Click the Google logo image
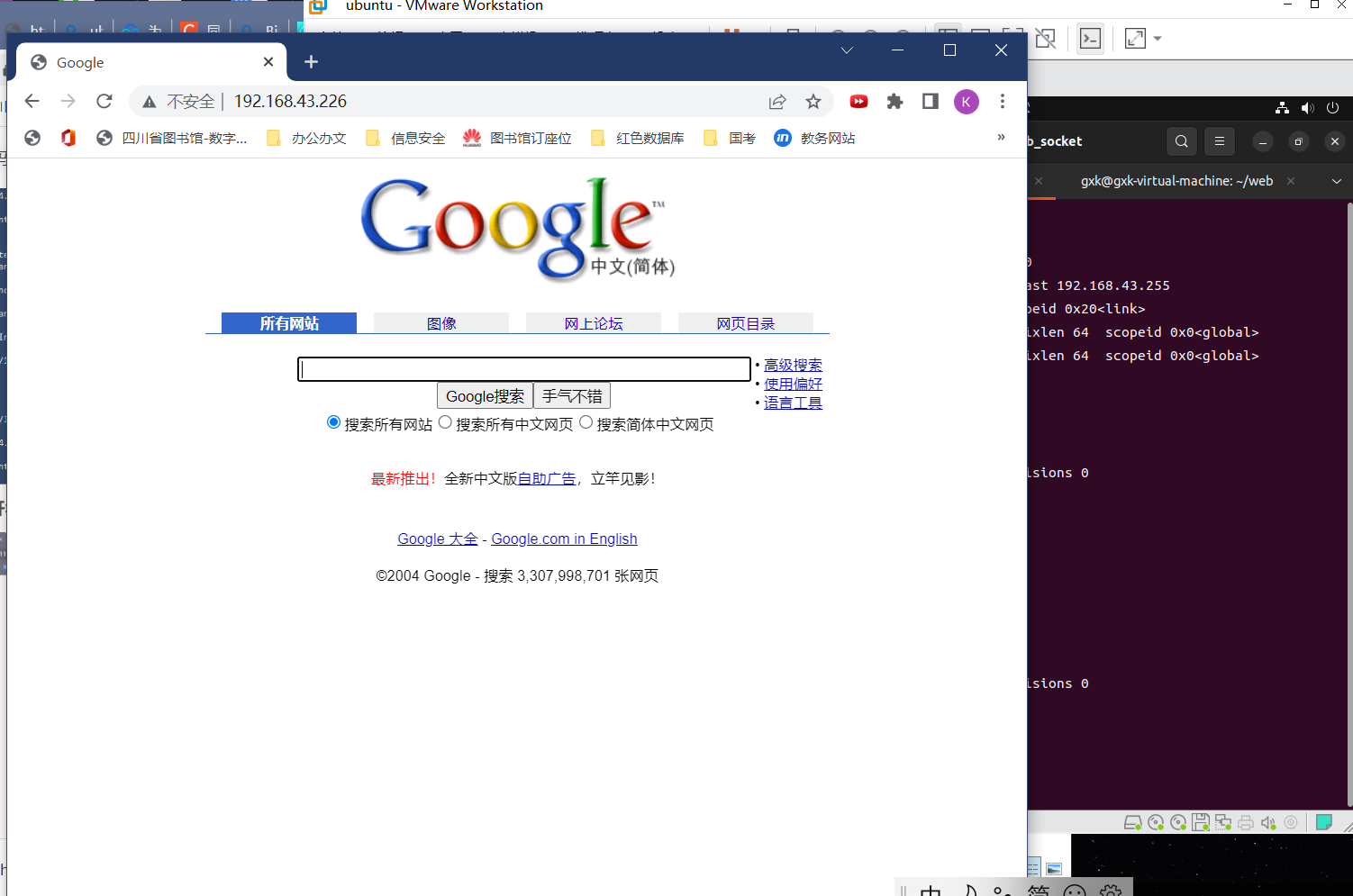 click(517, 228)
